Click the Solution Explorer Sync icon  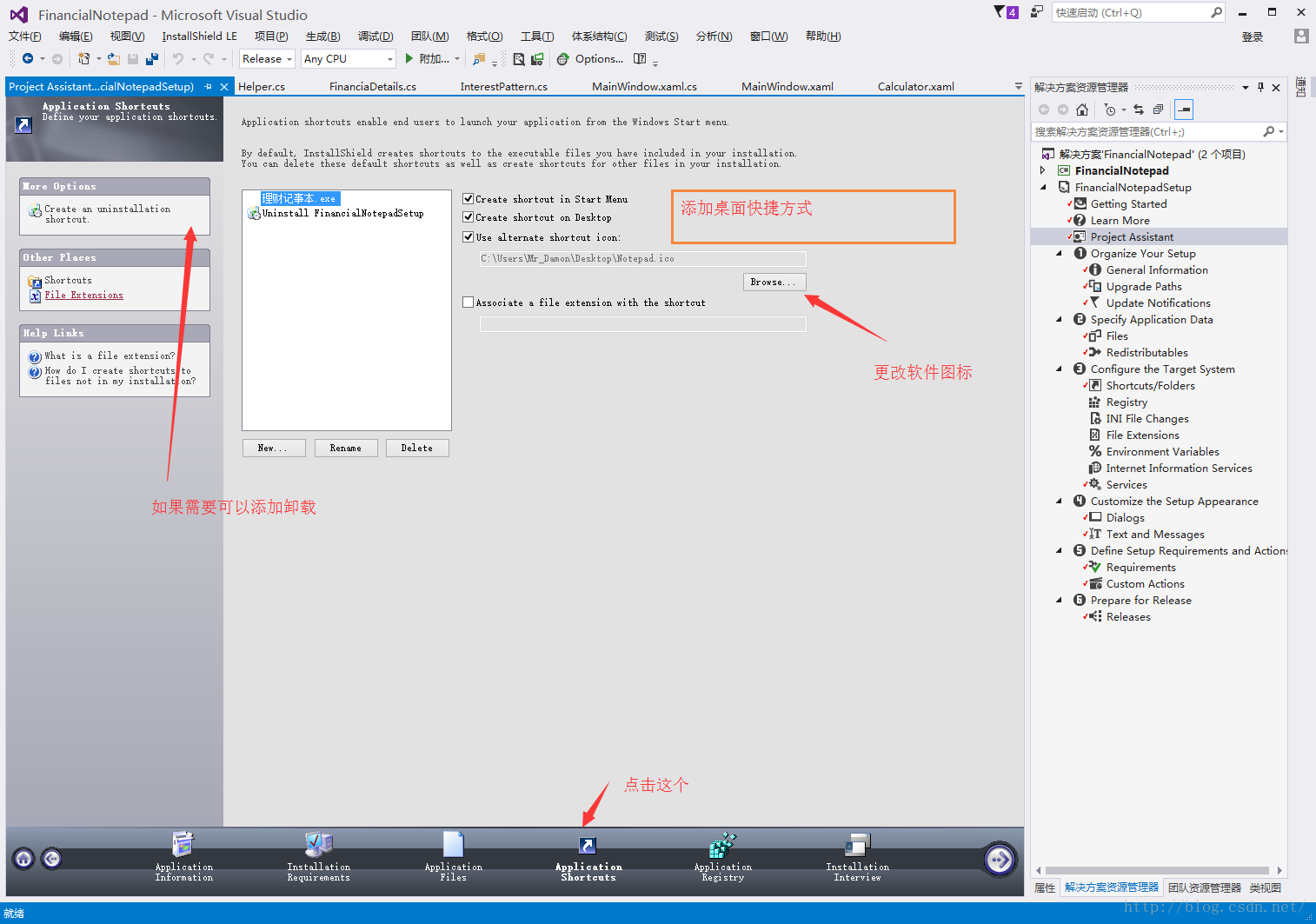[x=1139, y=110]
